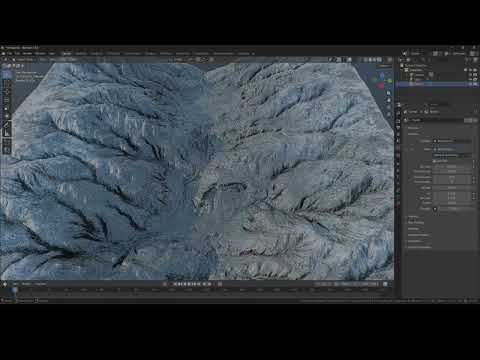Click the viewport zoom navigation icon
480x360 pixels.
[389, 93]
